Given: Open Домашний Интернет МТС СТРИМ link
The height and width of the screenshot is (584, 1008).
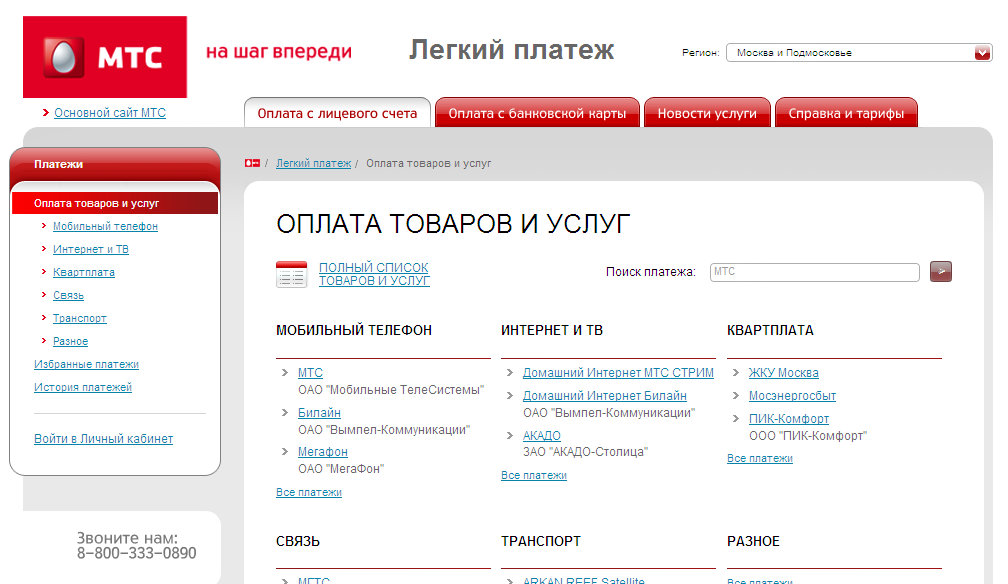Looking at the screenshot, I should [x=618, y=373].
